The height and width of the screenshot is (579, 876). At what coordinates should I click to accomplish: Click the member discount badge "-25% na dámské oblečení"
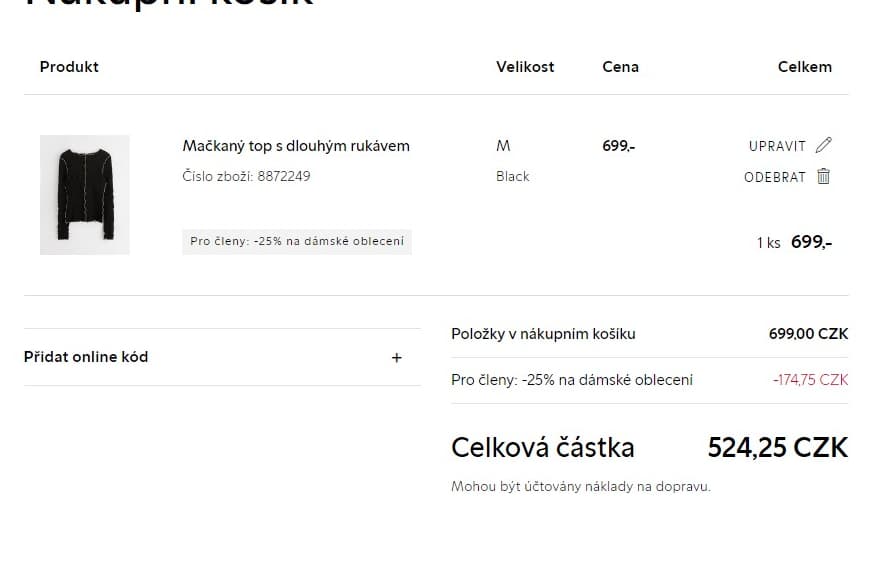point(296,241)
